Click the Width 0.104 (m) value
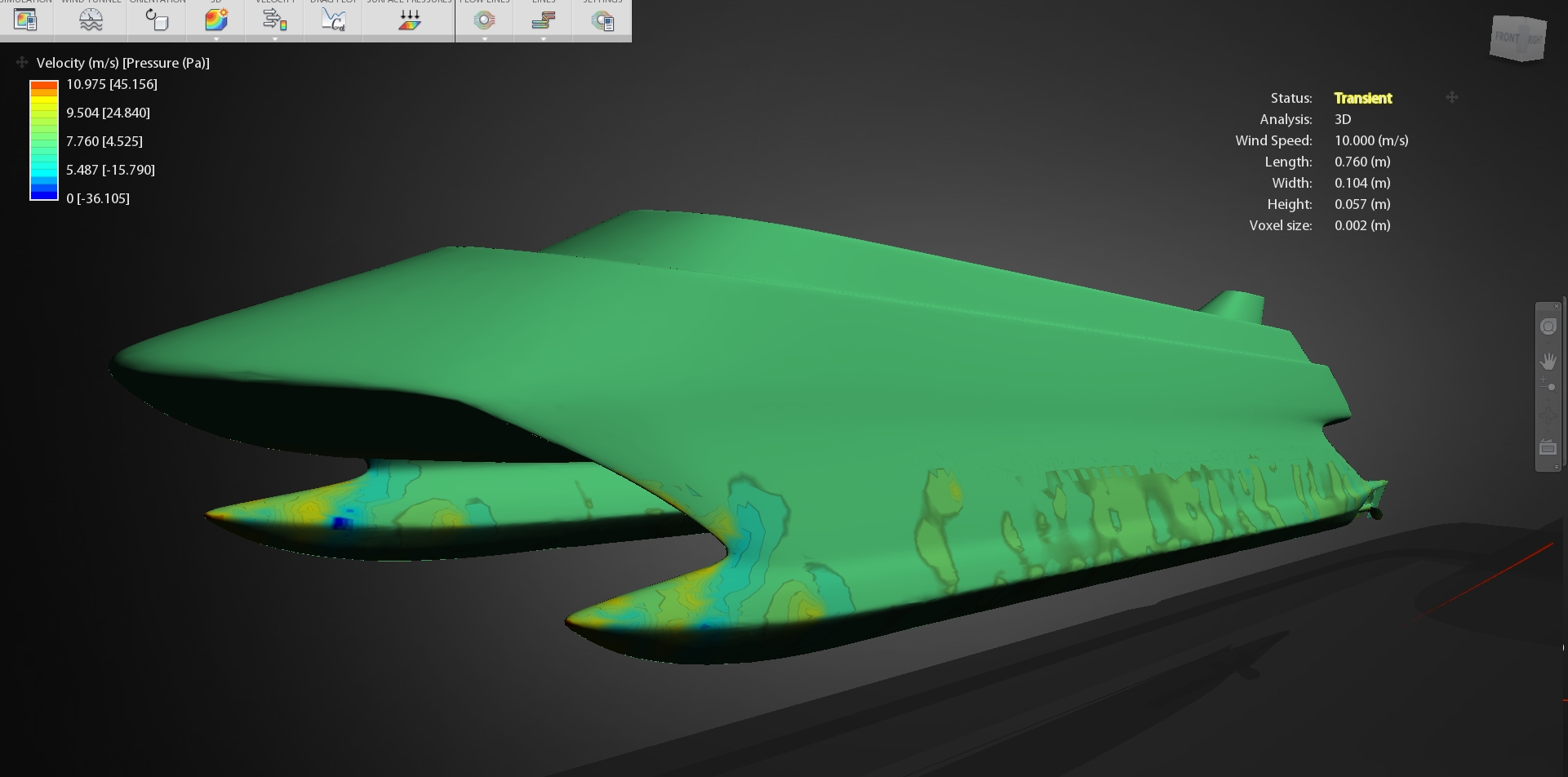The image size is (1568, 777). point(1362,183)
